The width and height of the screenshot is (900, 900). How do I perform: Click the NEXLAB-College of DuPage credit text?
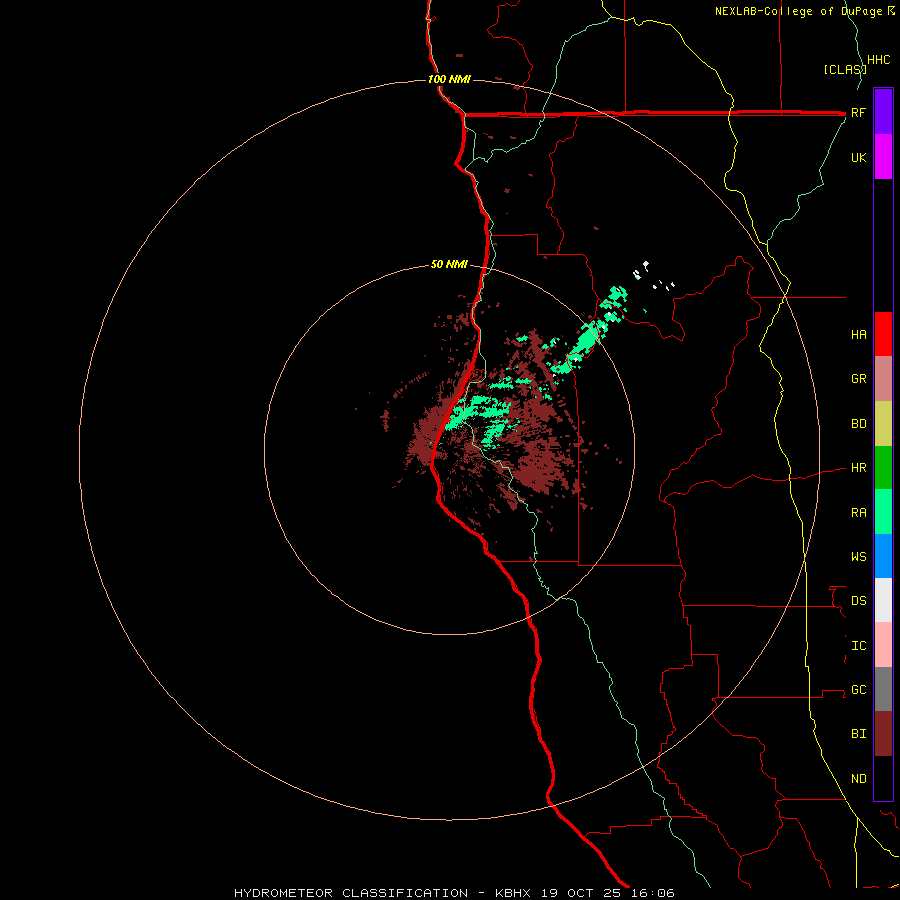(x=798, y=11)
